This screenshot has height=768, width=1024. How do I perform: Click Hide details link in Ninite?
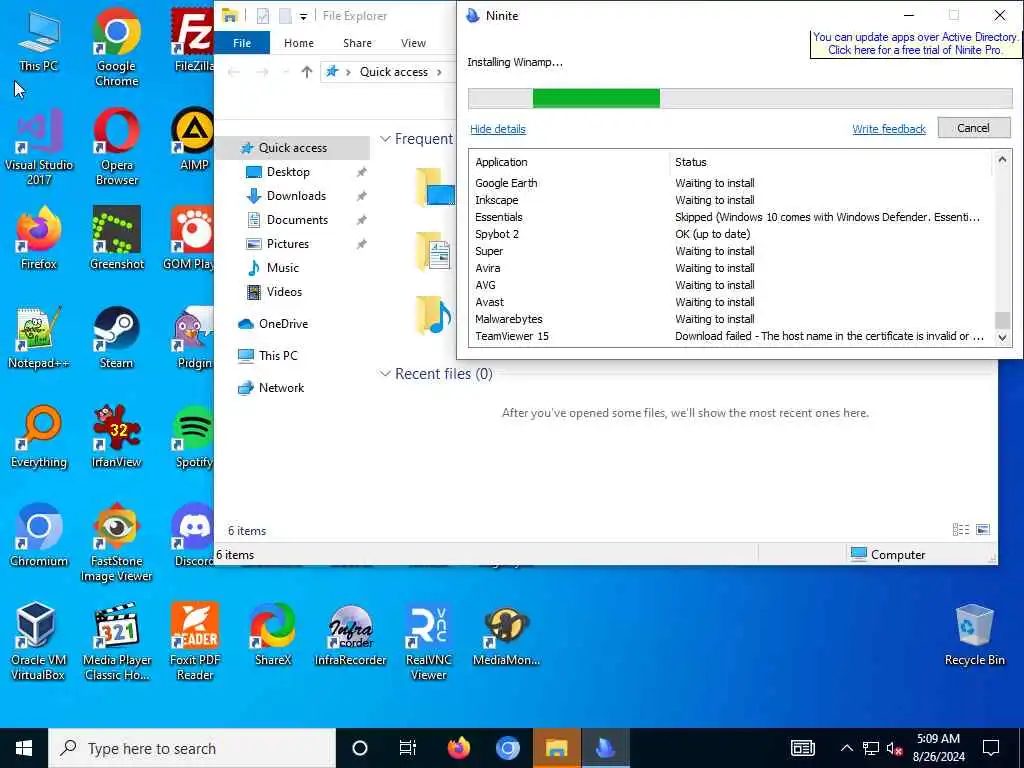(x=498, y=129)
